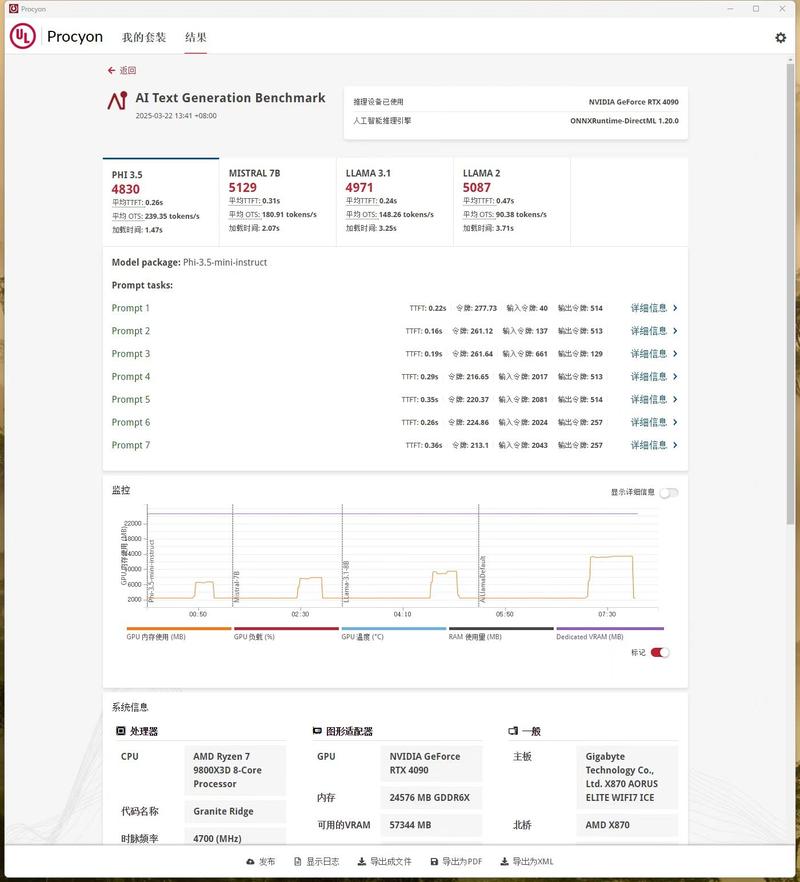
Task: Expand Prompt 2 details chevron
Action: pos(675,331)
